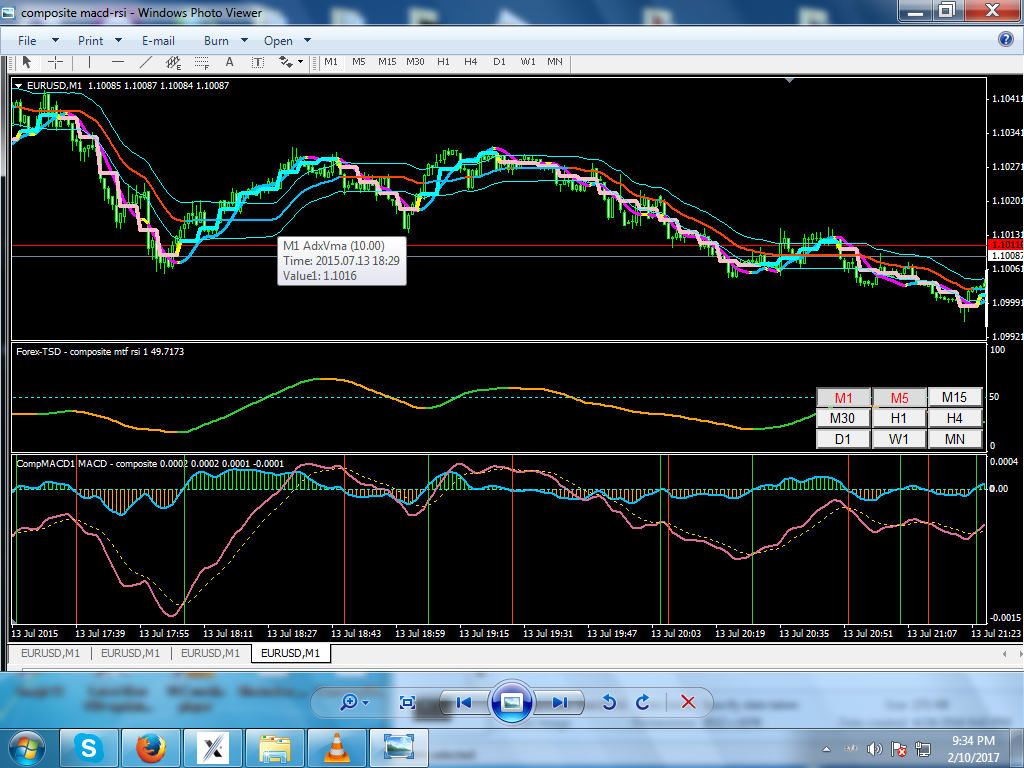Viewport: 1024px width, 768px height.
Task: Rotate the image clockwise
Action: tap(643, 702)
